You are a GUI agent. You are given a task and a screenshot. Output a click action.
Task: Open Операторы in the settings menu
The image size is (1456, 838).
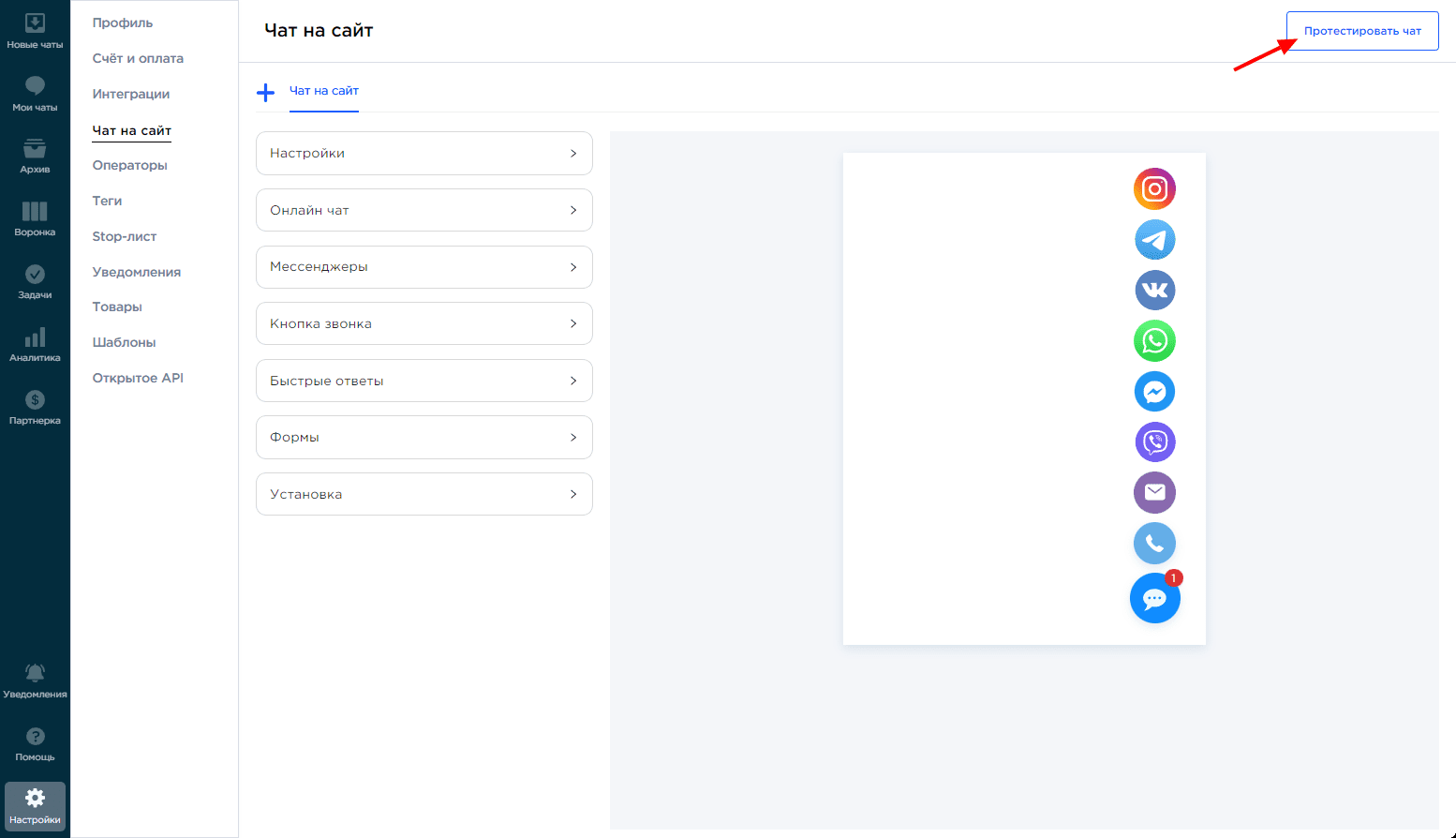click(x=129, y=166)
